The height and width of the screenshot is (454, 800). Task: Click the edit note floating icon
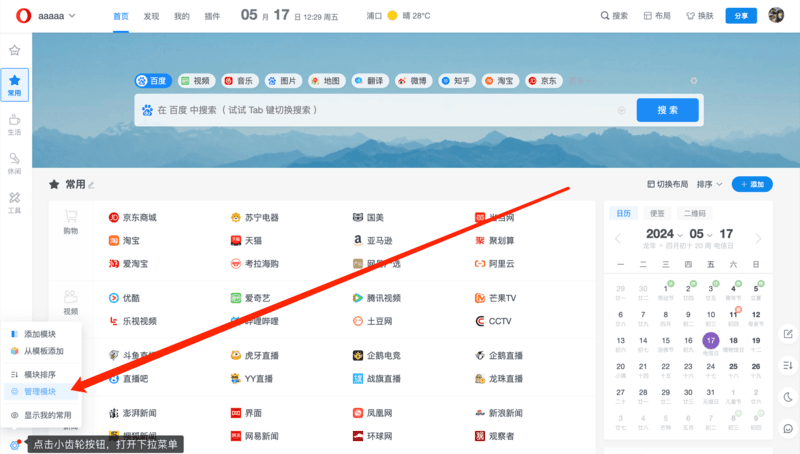point(788,334)
